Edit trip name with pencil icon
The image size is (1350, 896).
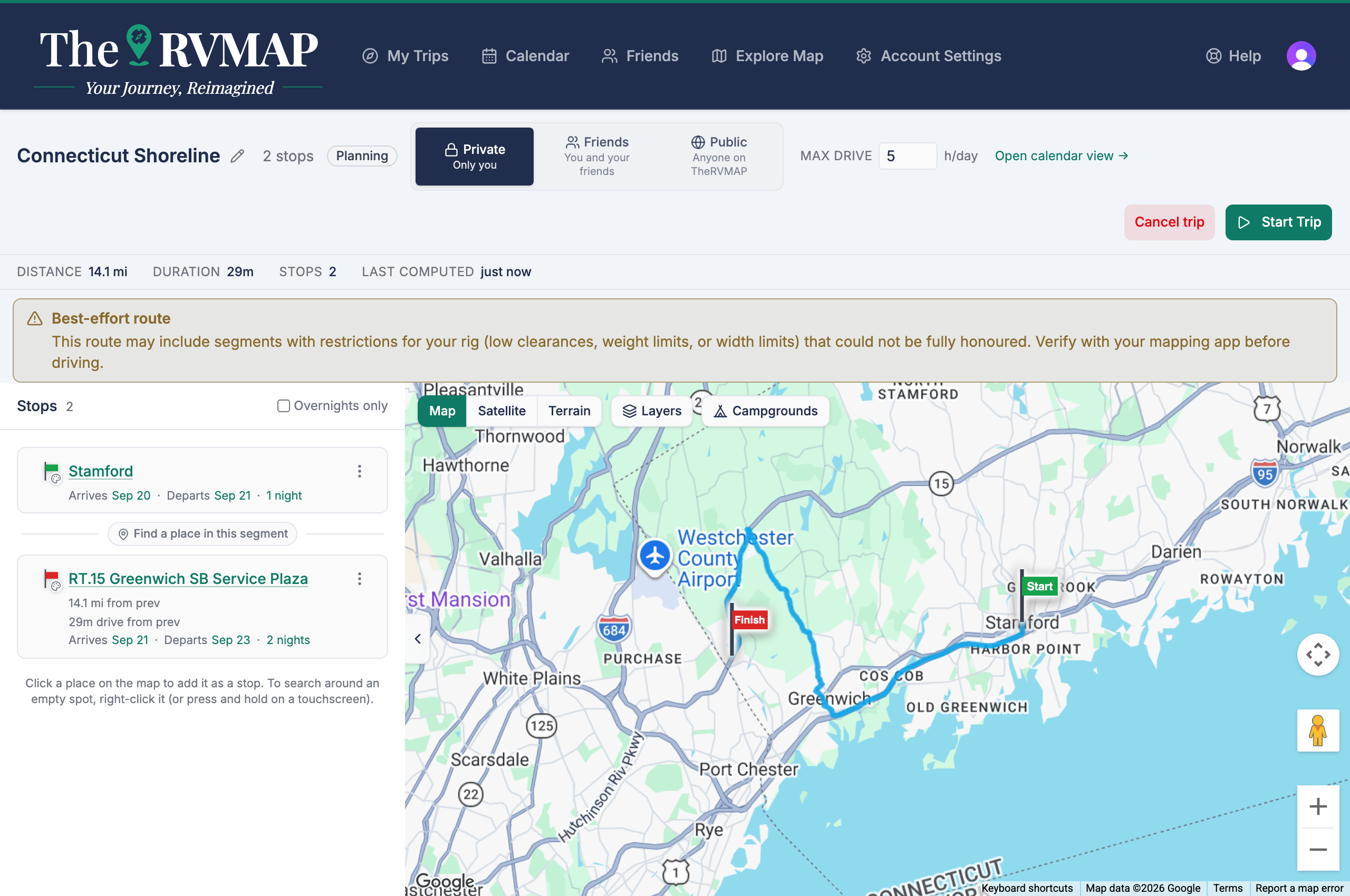coord(237,156)
